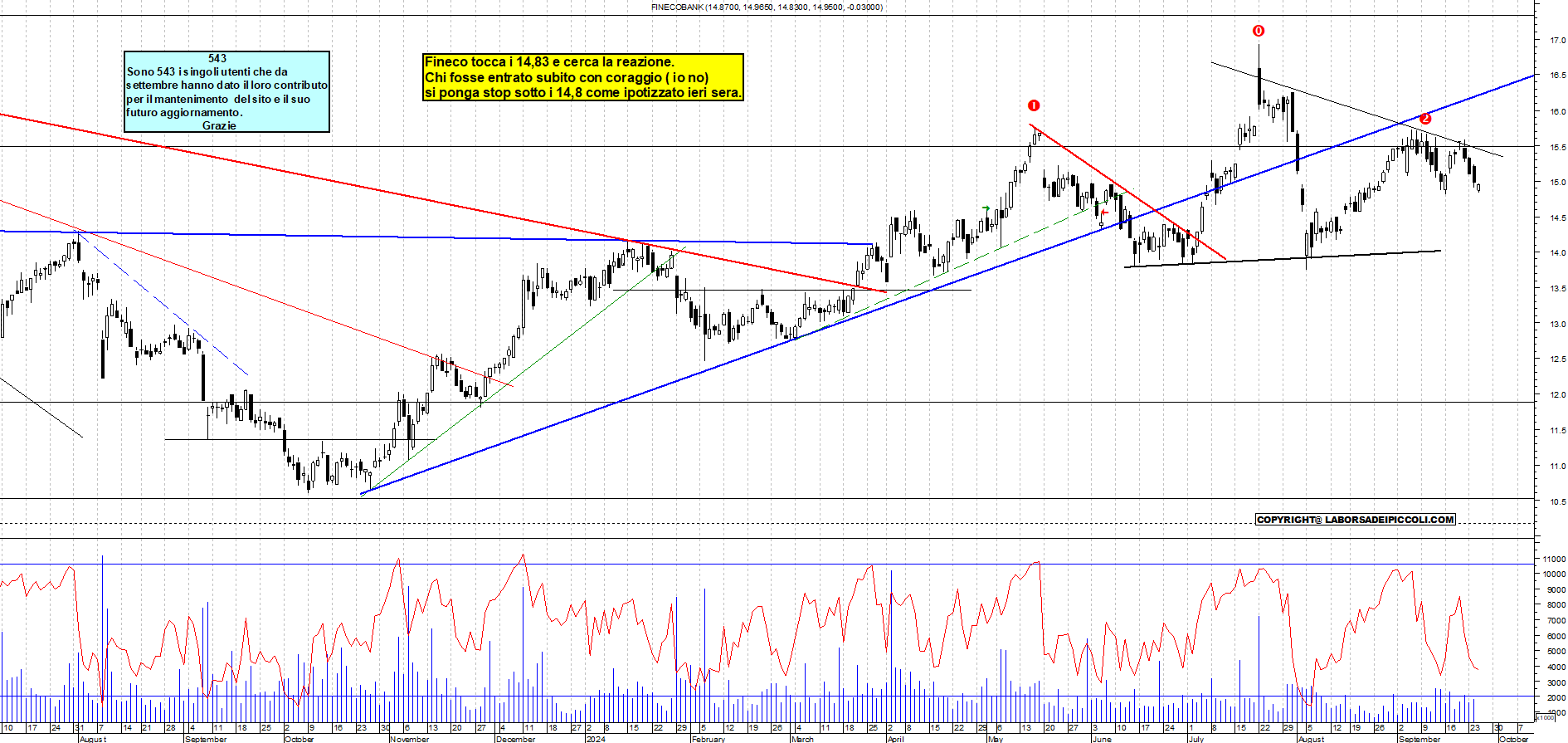The height and width of the screenshot is (743, 1568).
Task: Click the December month label on time axis
Action: [x=516, y=739]
